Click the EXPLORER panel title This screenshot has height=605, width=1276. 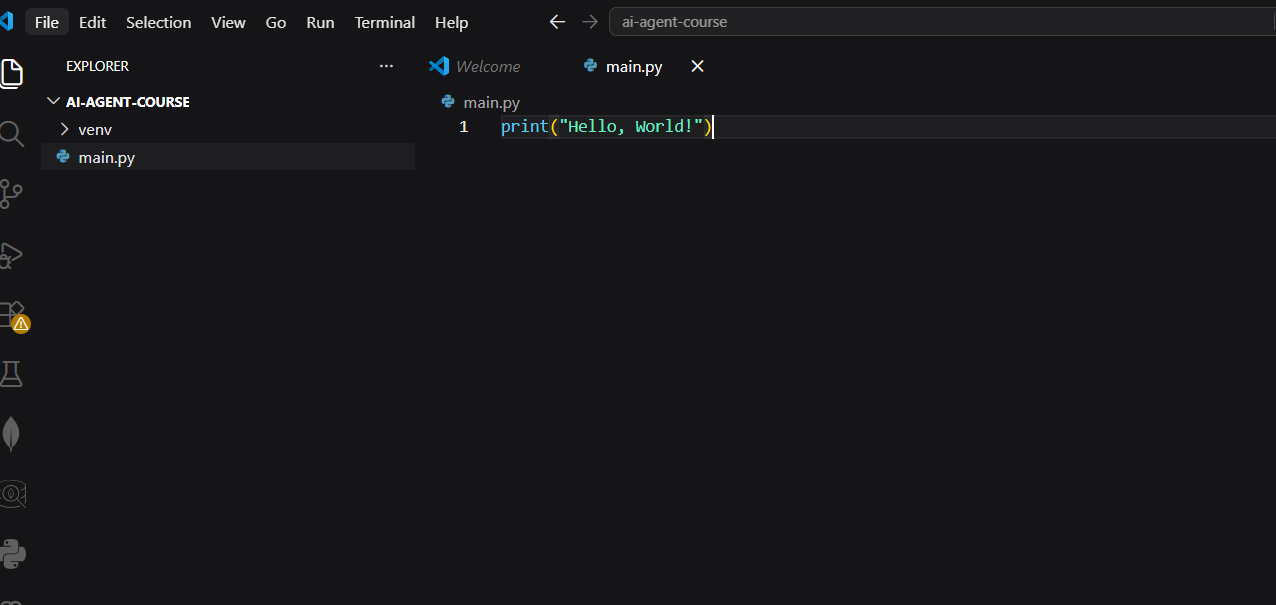coord(97,66)
